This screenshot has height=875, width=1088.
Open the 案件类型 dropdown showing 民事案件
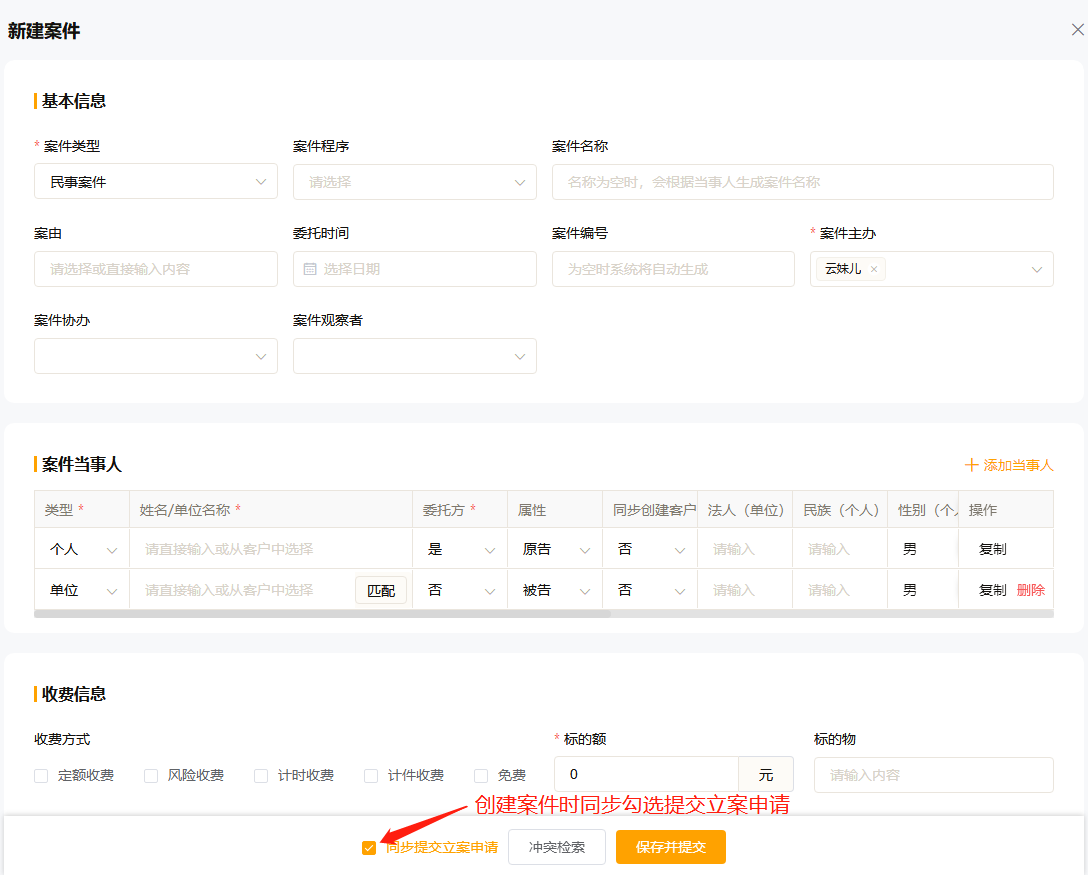(x=155, y=182)
